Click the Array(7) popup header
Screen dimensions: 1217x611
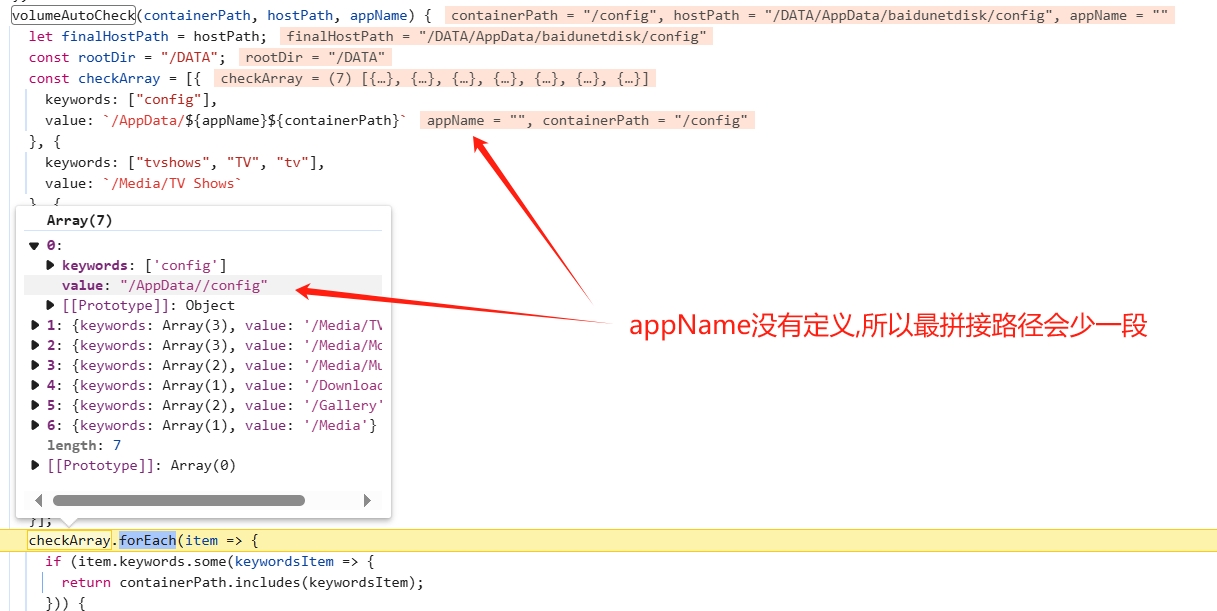80,221
